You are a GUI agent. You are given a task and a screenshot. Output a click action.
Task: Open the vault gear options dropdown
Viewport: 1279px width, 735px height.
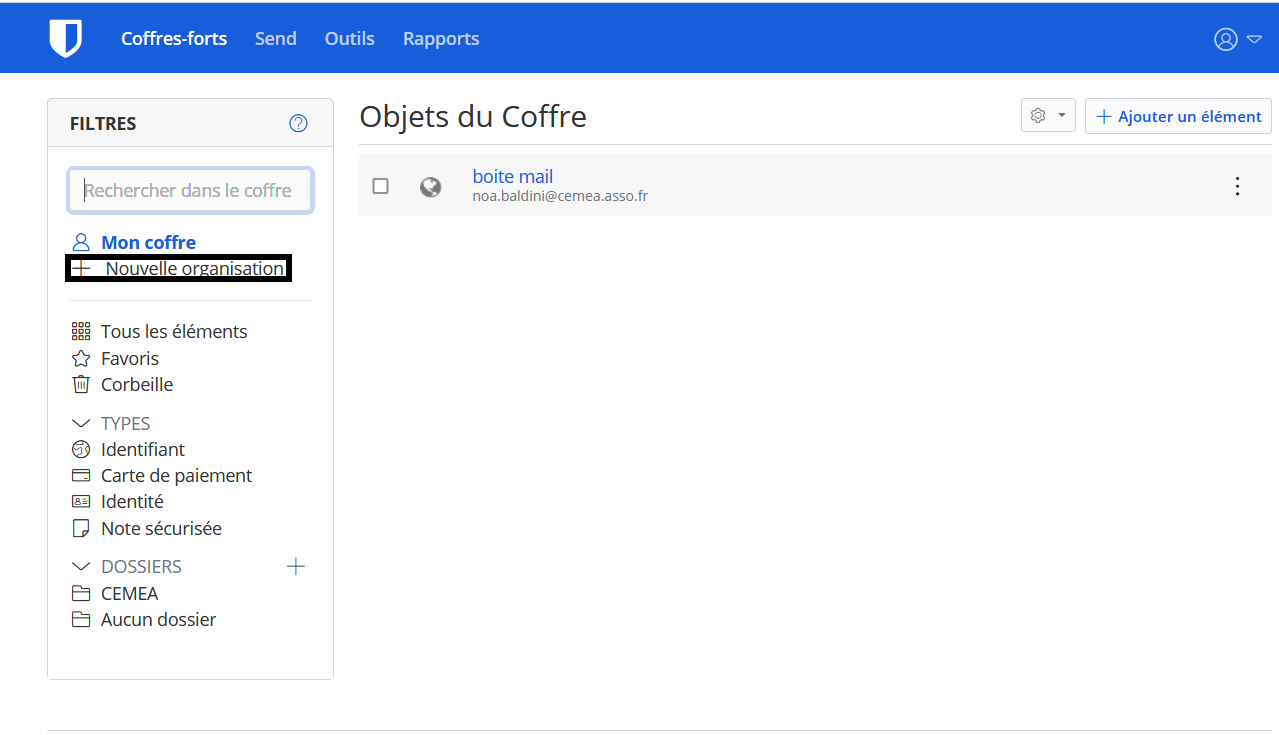1048,116
